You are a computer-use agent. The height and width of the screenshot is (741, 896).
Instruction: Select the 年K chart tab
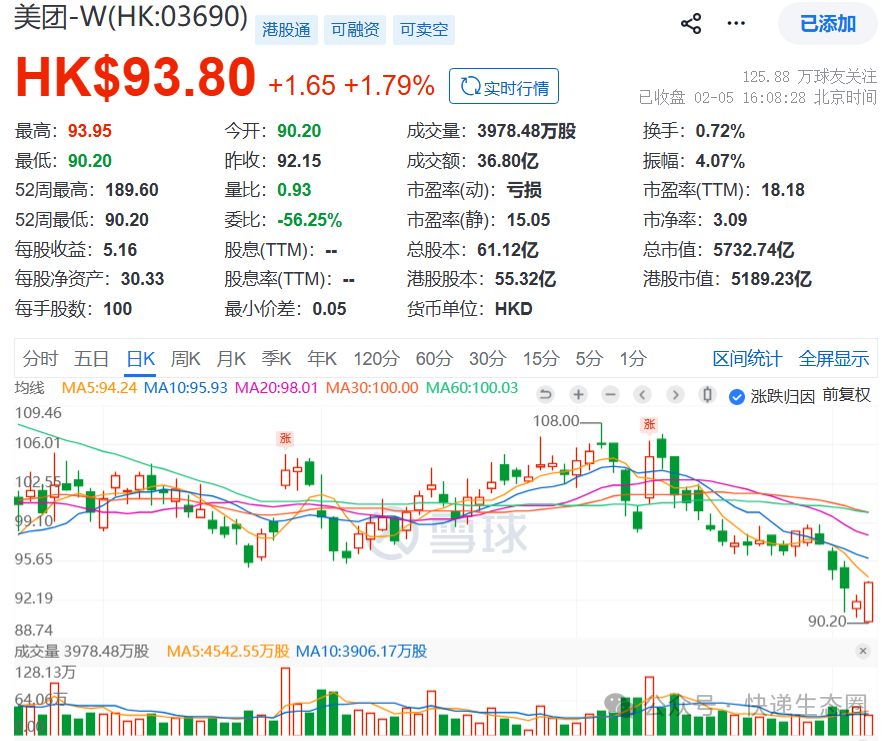click(322, 359)
